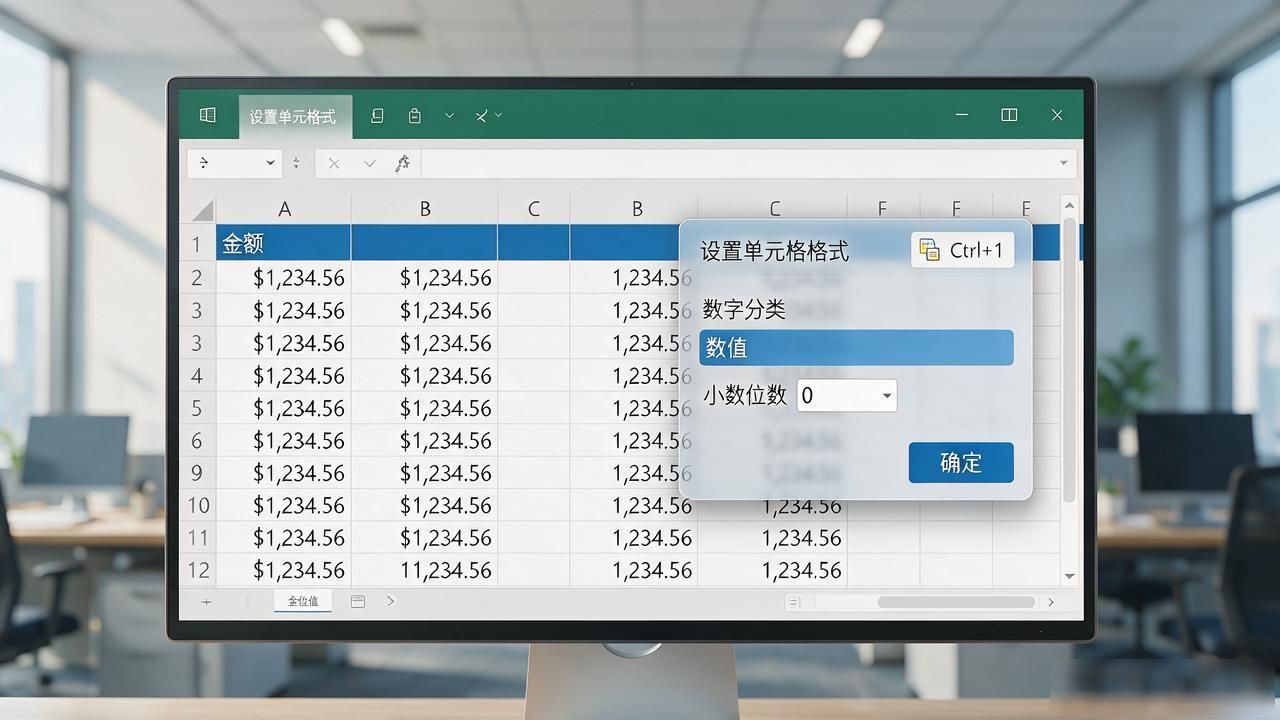The height and width of the screenshot is (720, 1280).
Task: Close the spreadsheet window
Action: pyautogui.click(x=1057, y=115)
